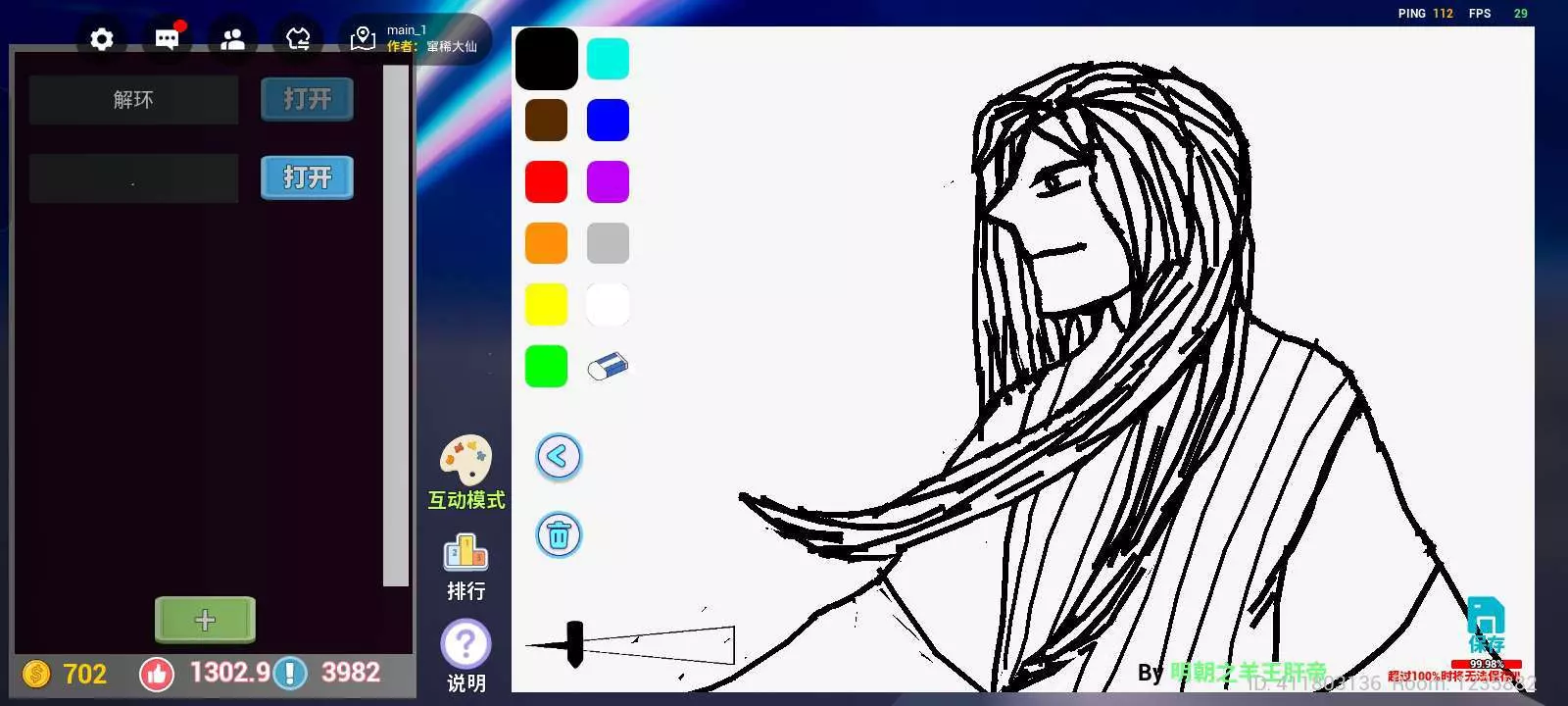Save the drawing with save icon
This screenshot has height=706, width=1568.
click(1486, 620)
